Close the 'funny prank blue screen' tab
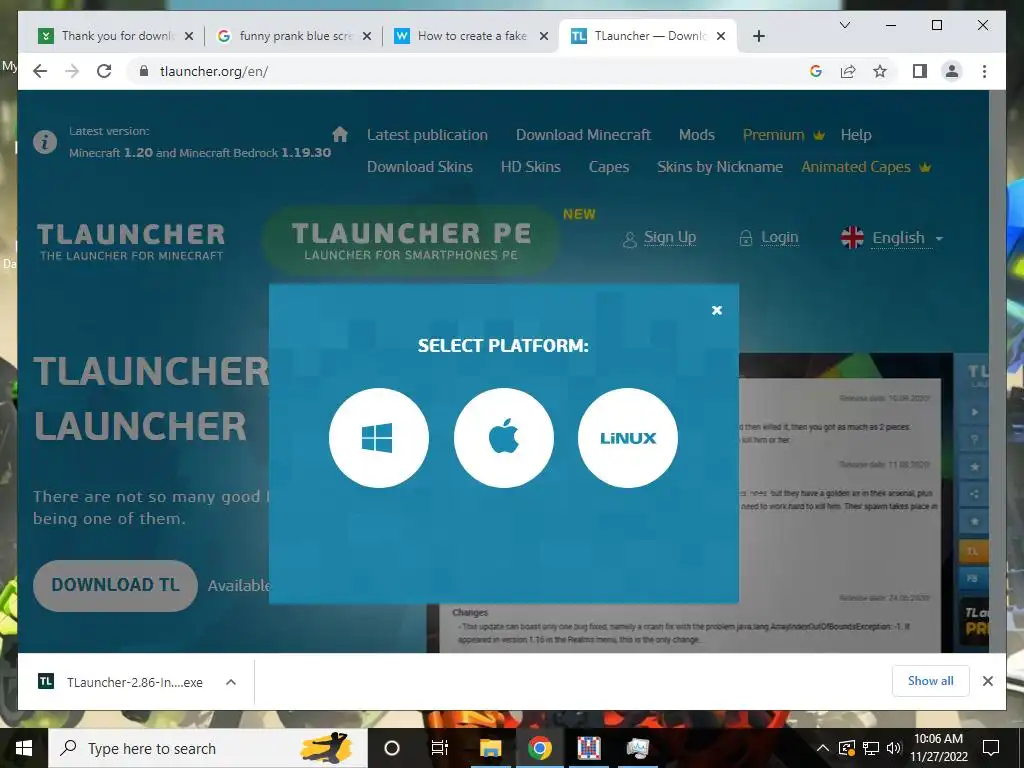1024x768 pixels. [367, 36]
